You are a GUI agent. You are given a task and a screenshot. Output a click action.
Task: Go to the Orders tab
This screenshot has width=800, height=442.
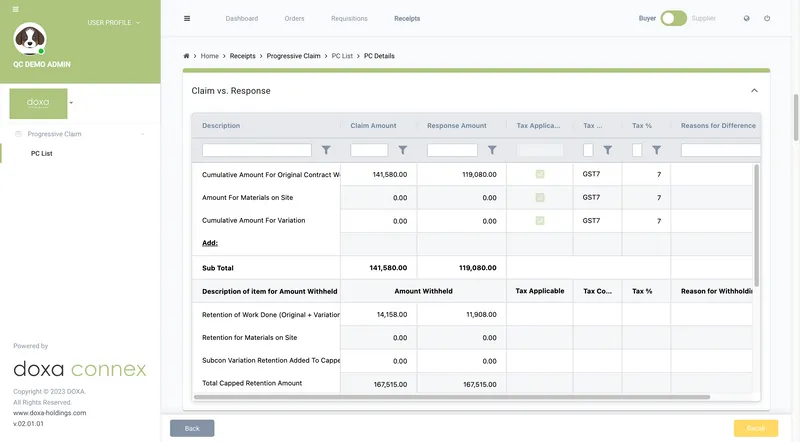pyautogui.click(x=294, y=18)
